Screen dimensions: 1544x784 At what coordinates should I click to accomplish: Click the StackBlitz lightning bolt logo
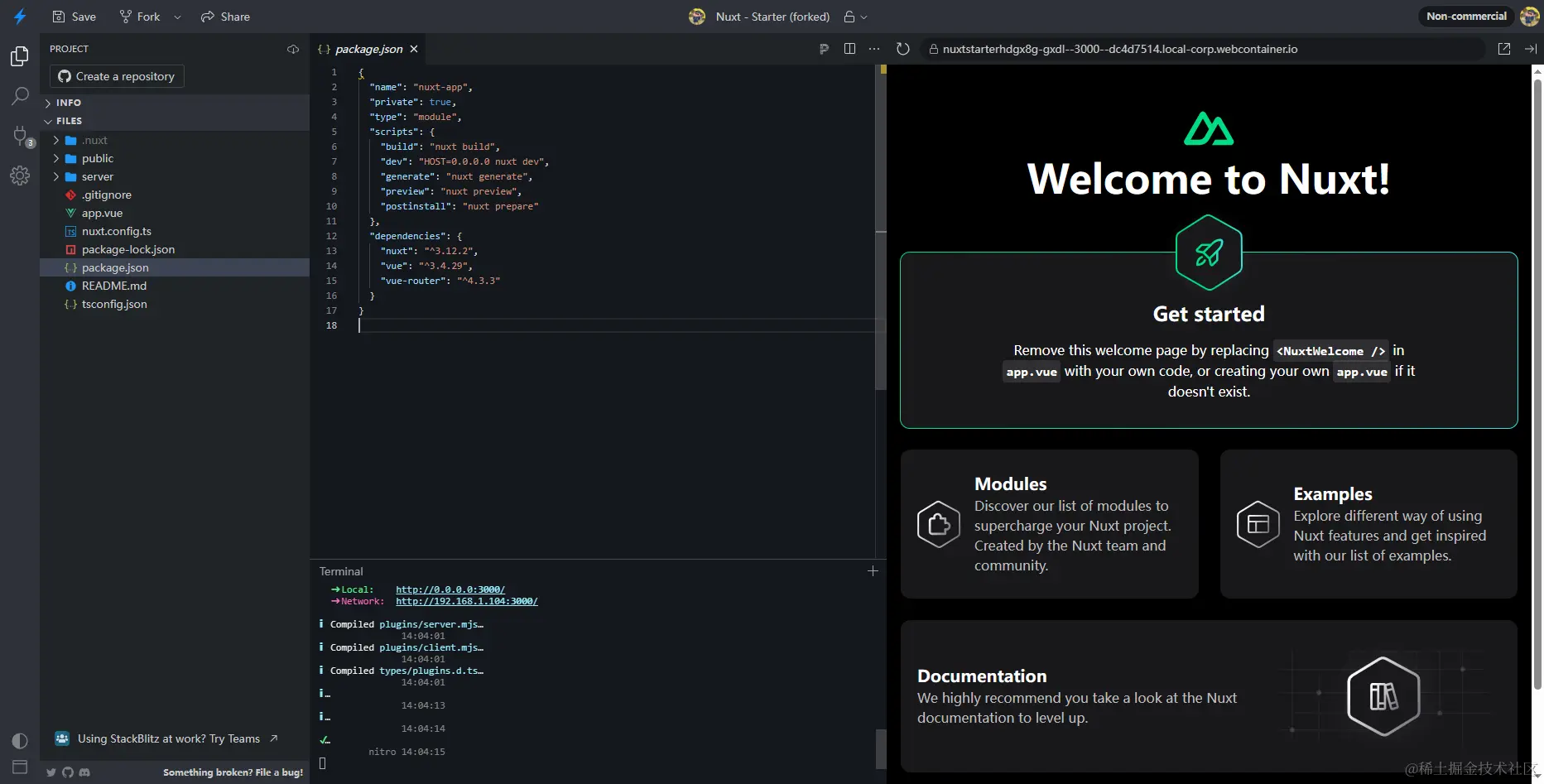[20, 17]
